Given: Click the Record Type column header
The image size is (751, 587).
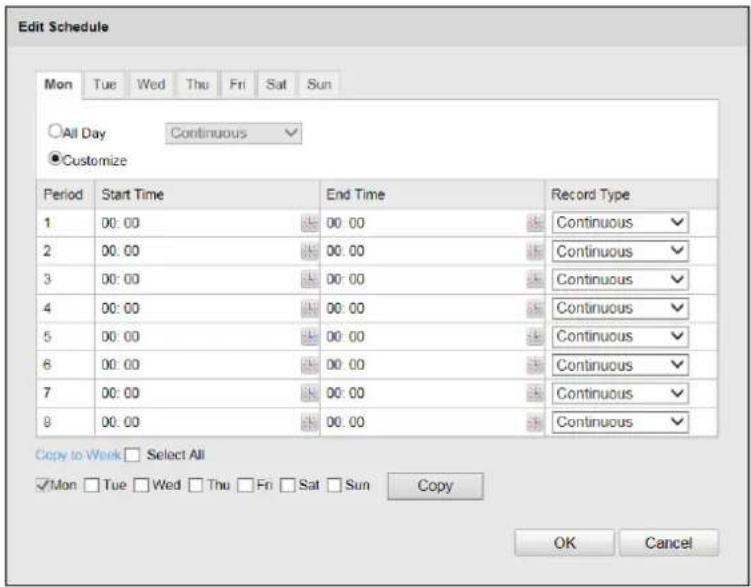Looking at the screenshot, I should point(631,194).
